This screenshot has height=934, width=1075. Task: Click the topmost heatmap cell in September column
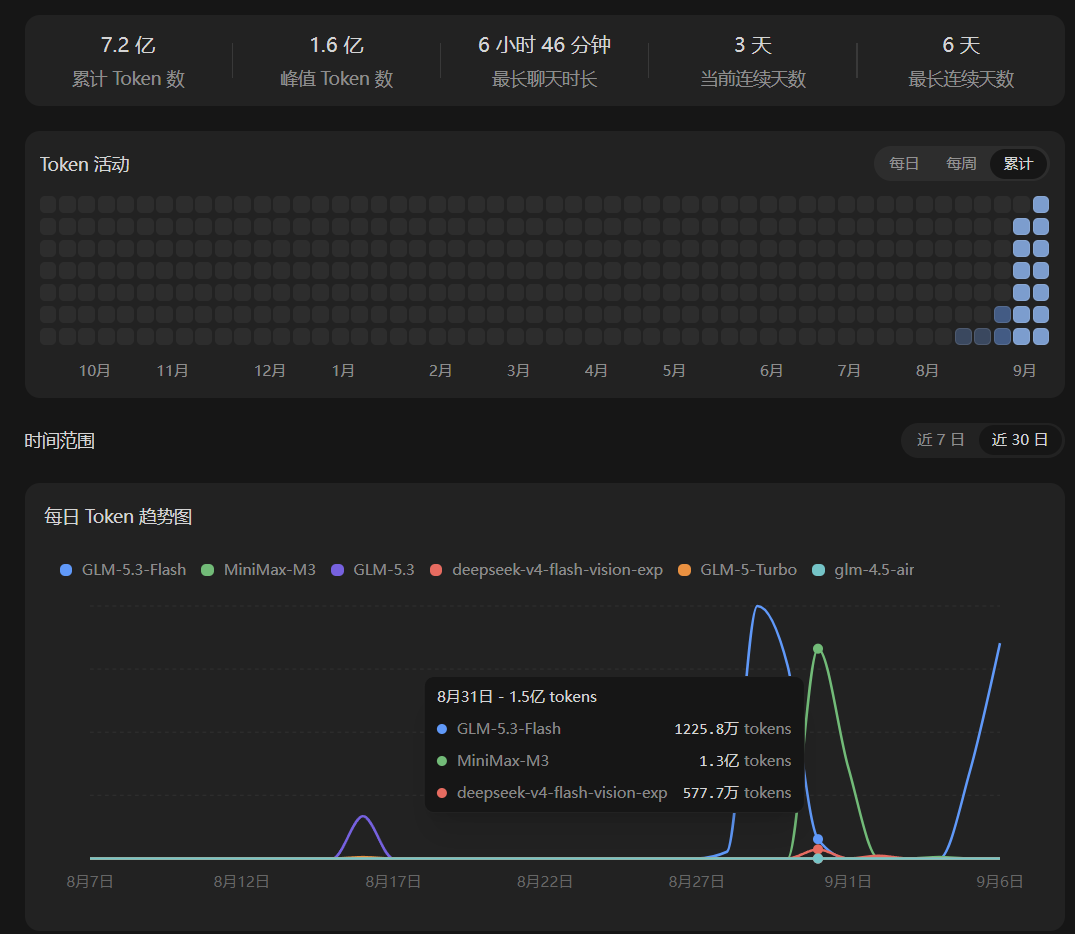click(1041, 204)
